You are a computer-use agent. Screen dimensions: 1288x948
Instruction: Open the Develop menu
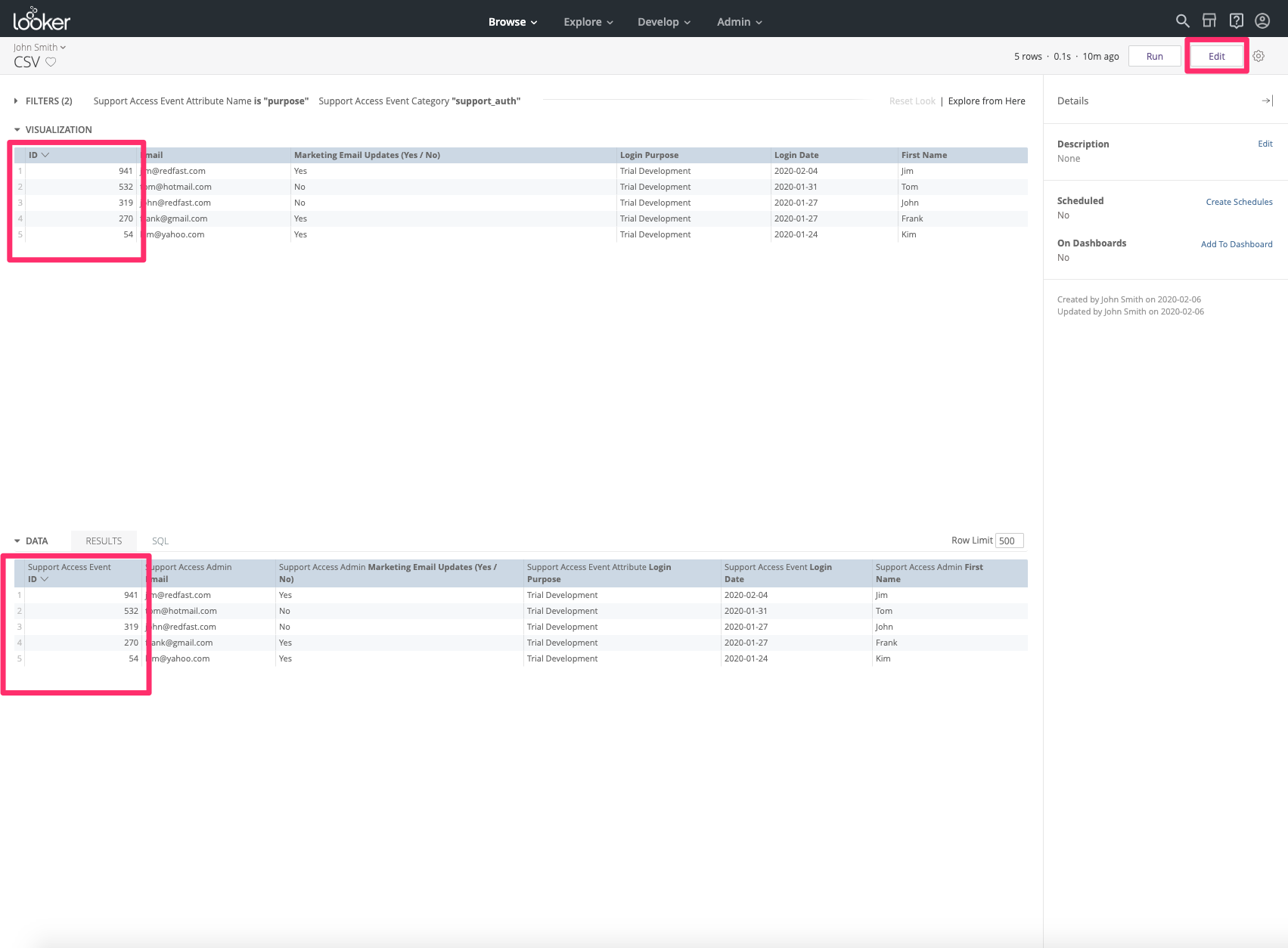[x=664, y=22]
